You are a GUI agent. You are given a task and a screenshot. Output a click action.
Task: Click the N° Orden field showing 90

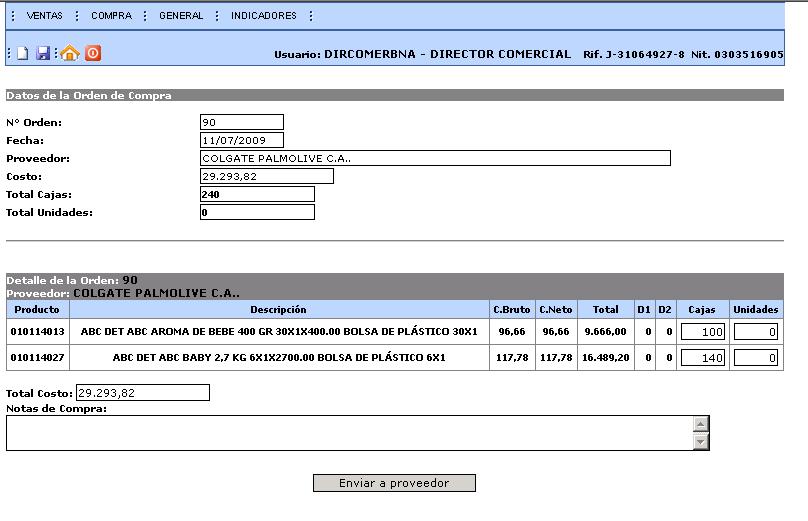tap(242, 122)
